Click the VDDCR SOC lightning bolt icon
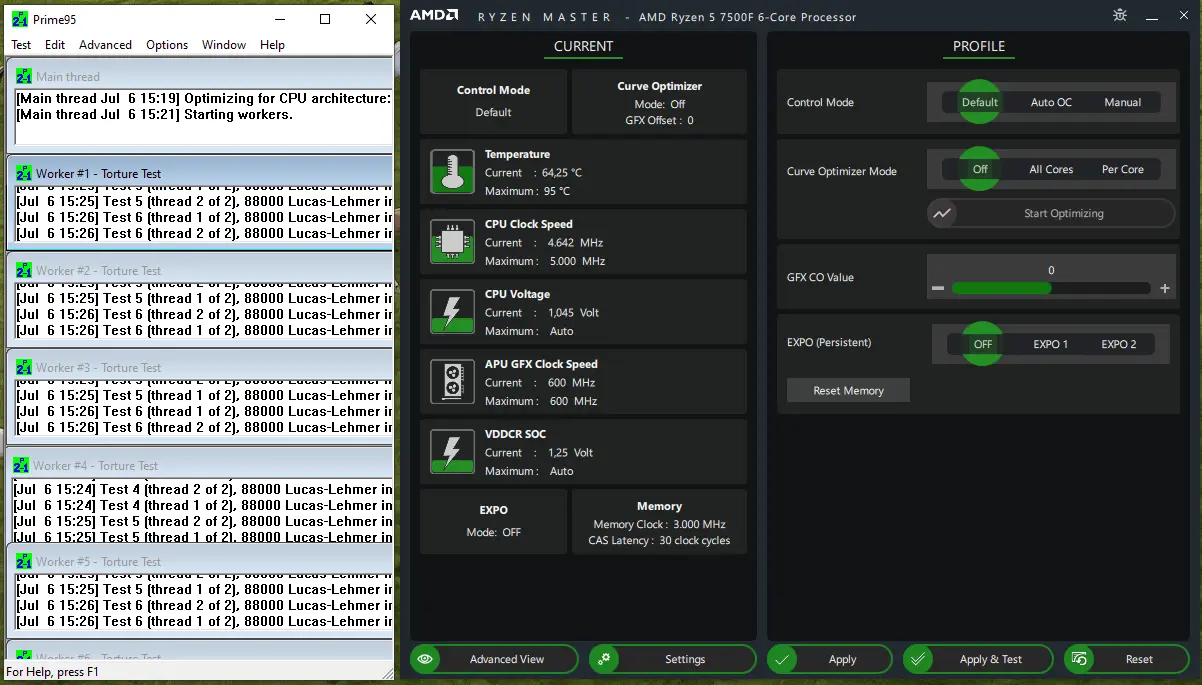The width and height of the screenshot is (1202, 685). (452, 452)
